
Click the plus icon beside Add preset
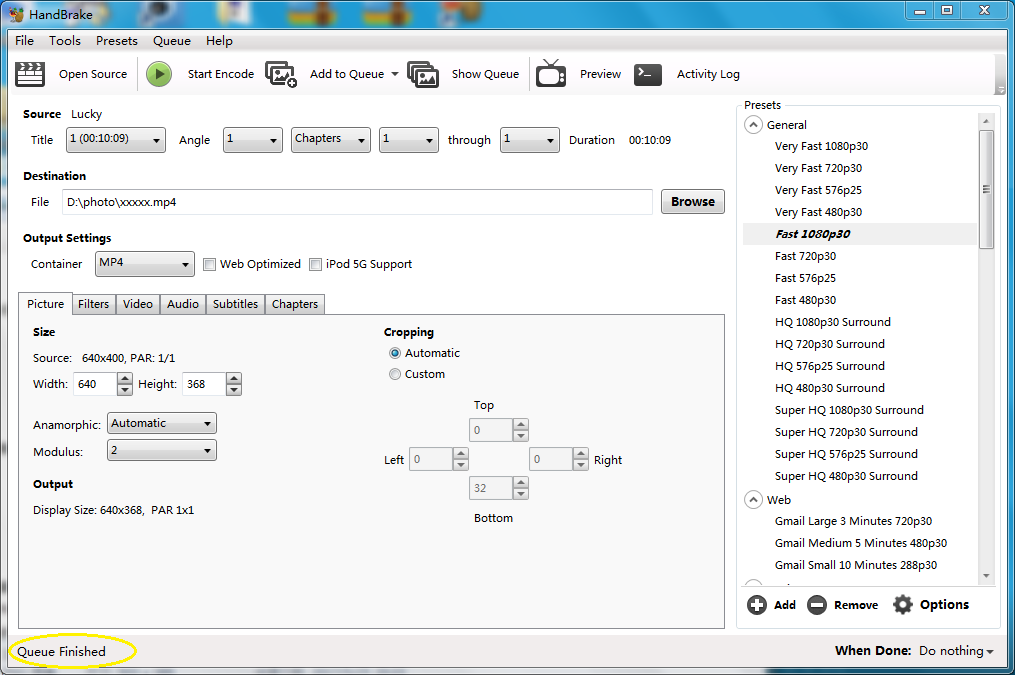pyautogui.click(x=757, y=605)
